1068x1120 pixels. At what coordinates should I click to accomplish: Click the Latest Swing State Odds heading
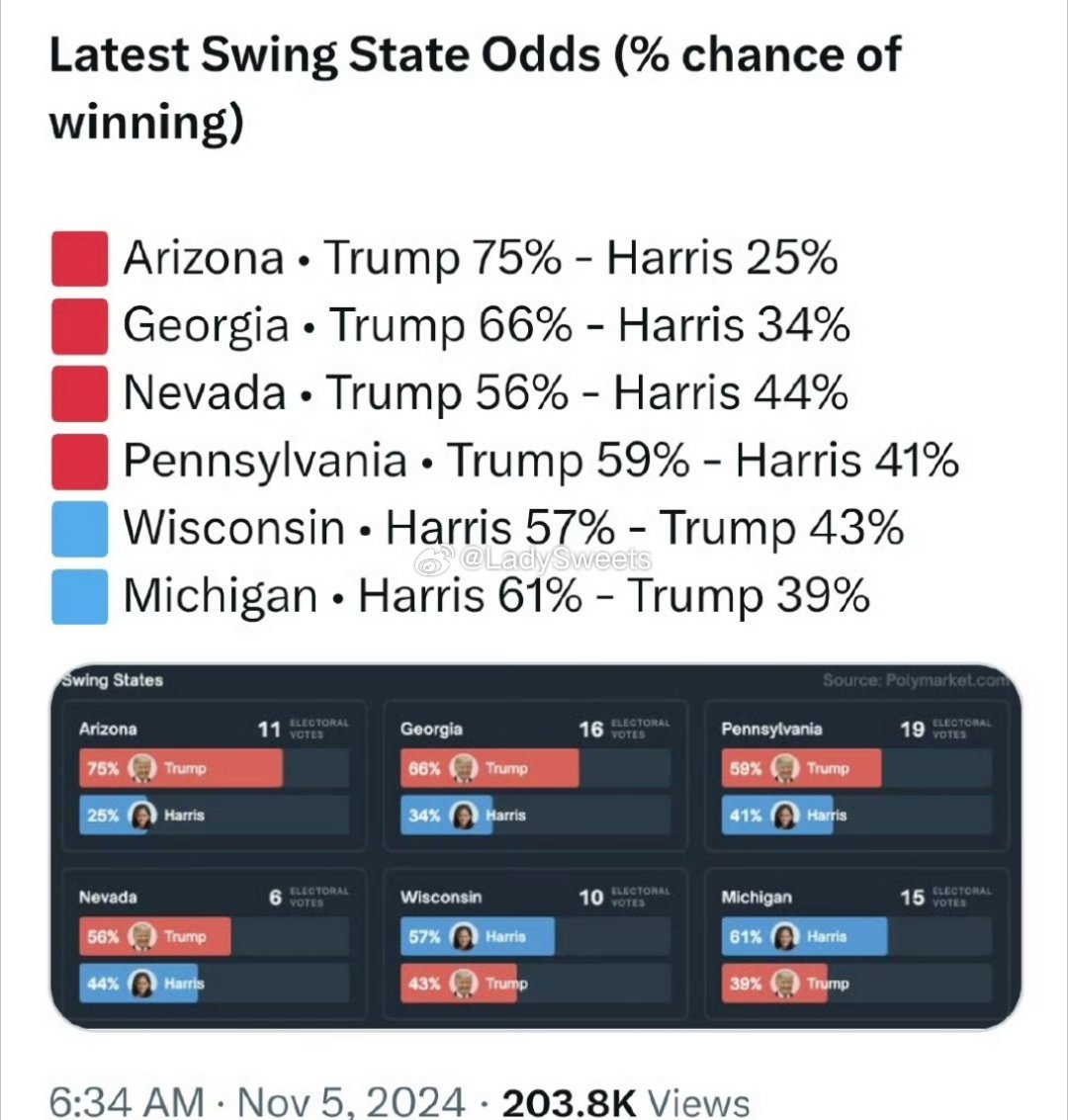[x=475, y=89]
